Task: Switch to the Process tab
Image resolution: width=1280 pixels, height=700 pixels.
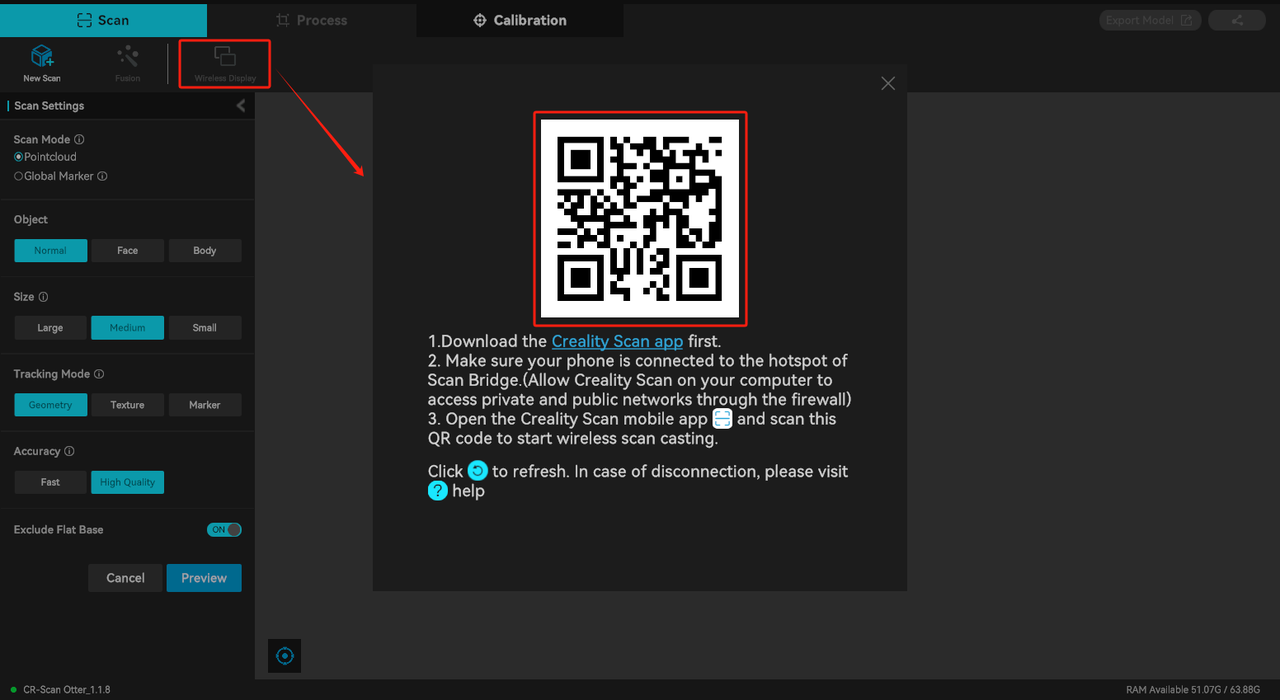Action: click(x=311, y=19)
